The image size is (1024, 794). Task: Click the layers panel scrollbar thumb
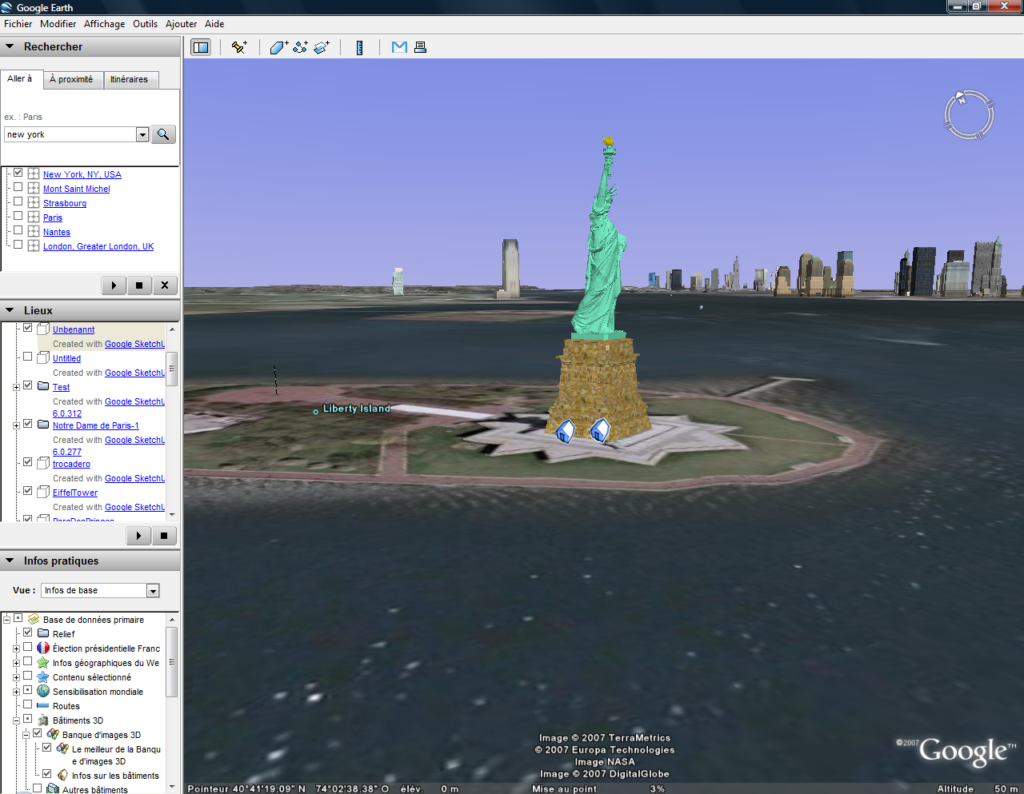pos(172,662)
